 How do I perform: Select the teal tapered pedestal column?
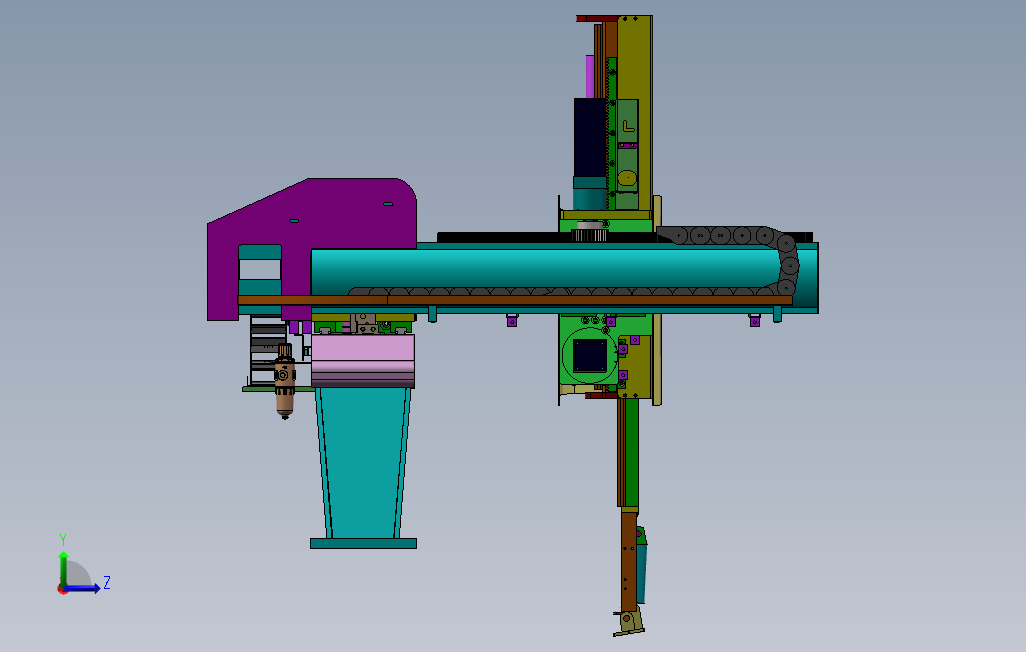tap(363, 463)
